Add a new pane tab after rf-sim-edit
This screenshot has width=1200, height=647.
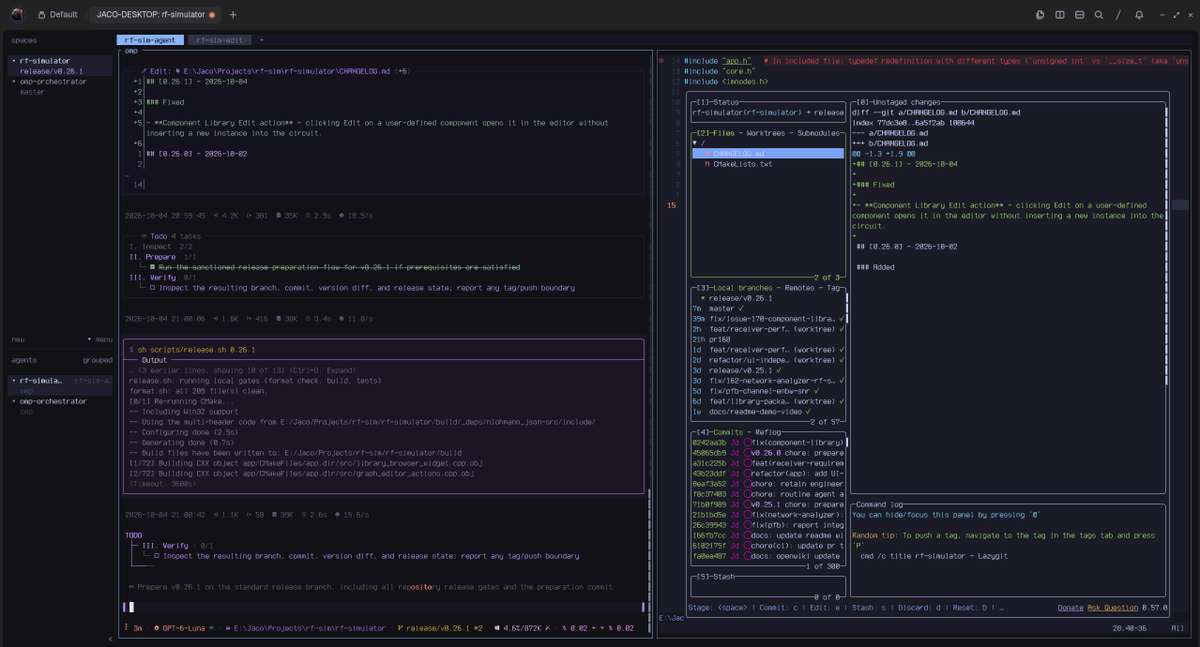(262, 40)
